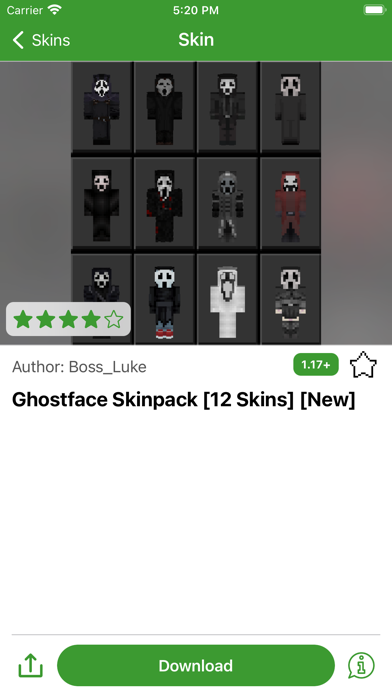
Task: Tap the empty fifth rating star
Action: (x=114, y=319)
